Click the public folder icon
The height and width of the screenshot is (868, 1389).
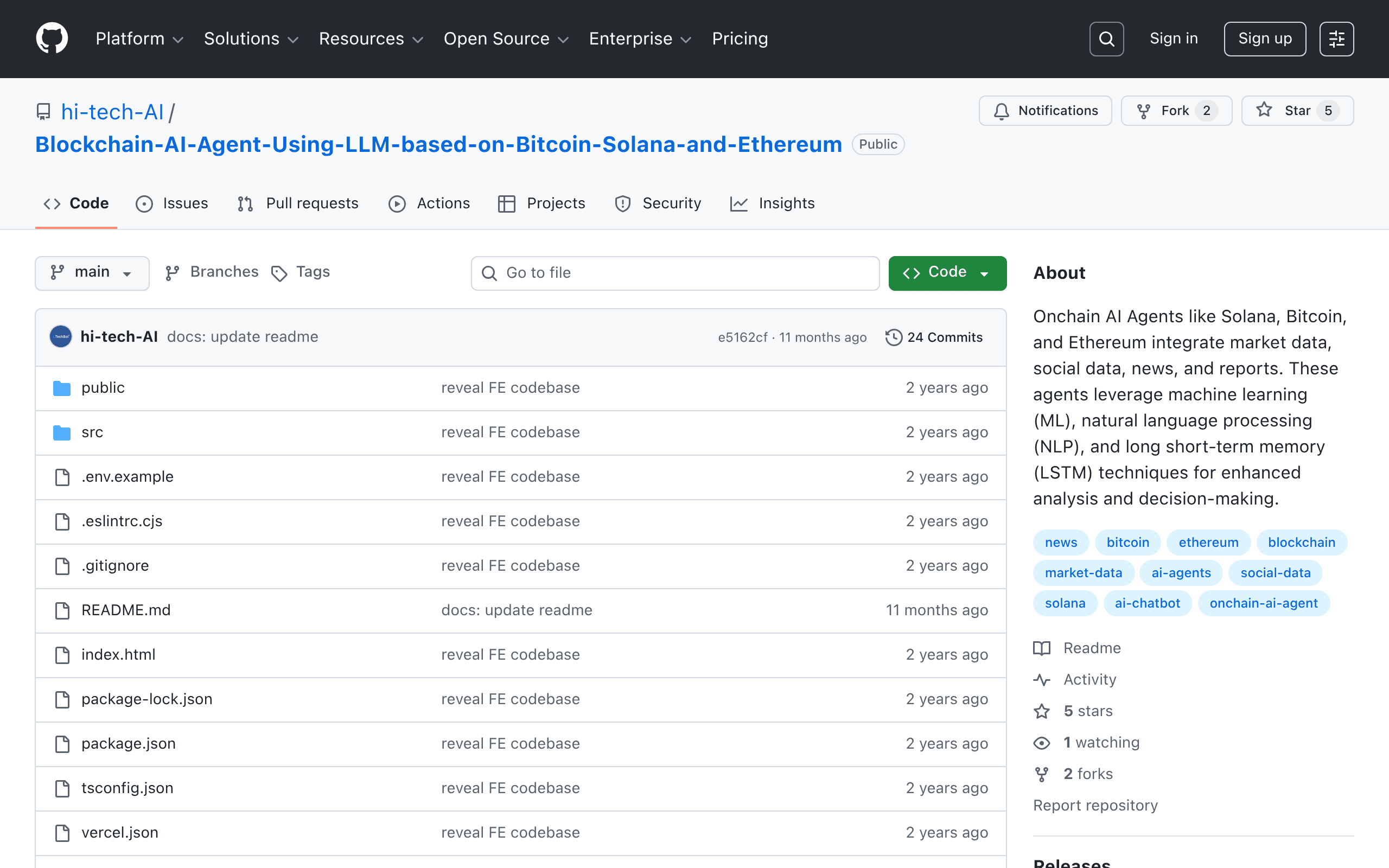[x=61, y=388]
